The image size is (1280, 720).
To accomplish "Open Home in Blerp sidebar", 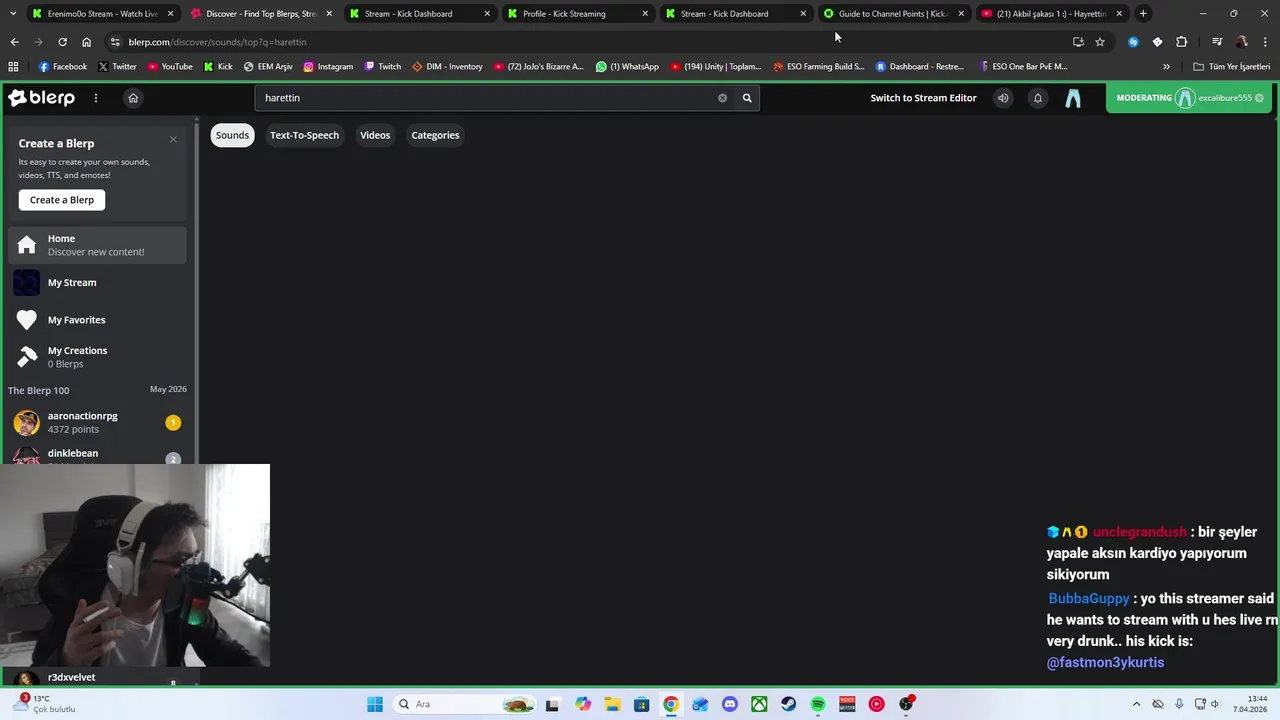I will [97, 245].
